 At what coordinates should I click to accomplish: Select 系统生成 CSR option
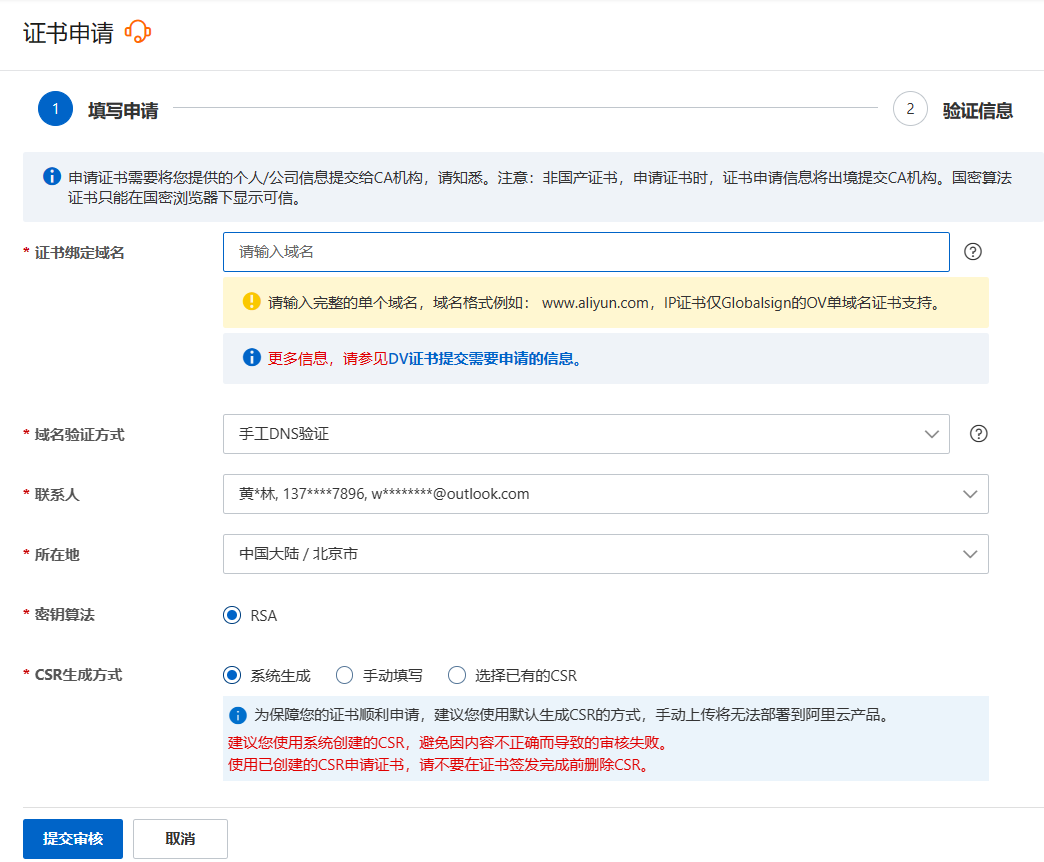232,676
